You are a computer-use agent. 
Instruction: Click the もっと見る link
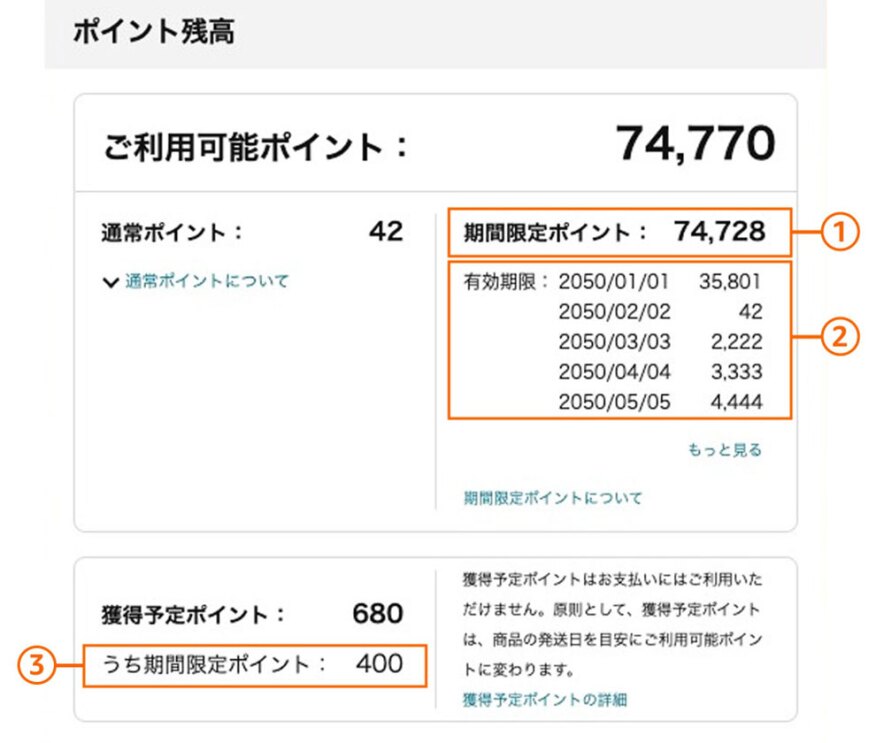point(724,450)
